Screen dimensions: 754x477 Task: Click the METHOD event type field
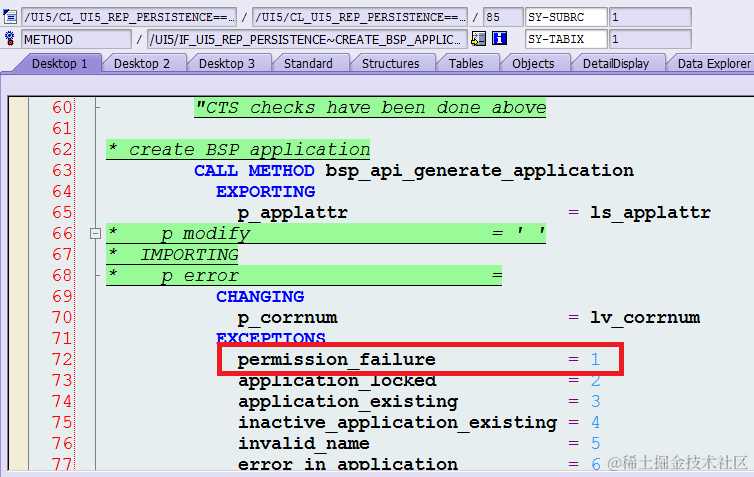click(x=76, y=39)
